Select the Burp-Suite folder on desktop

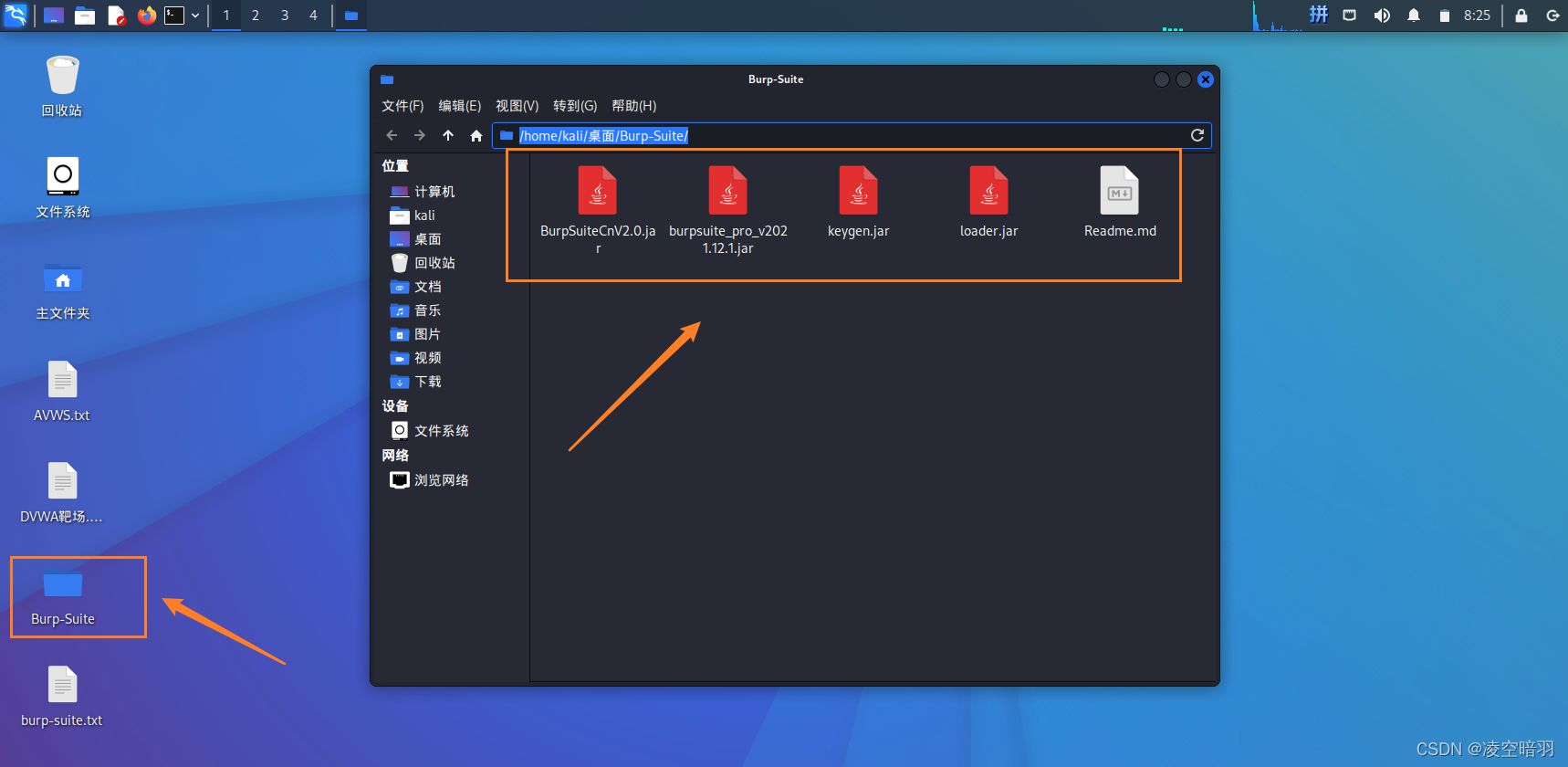click(x=62, y=597)
